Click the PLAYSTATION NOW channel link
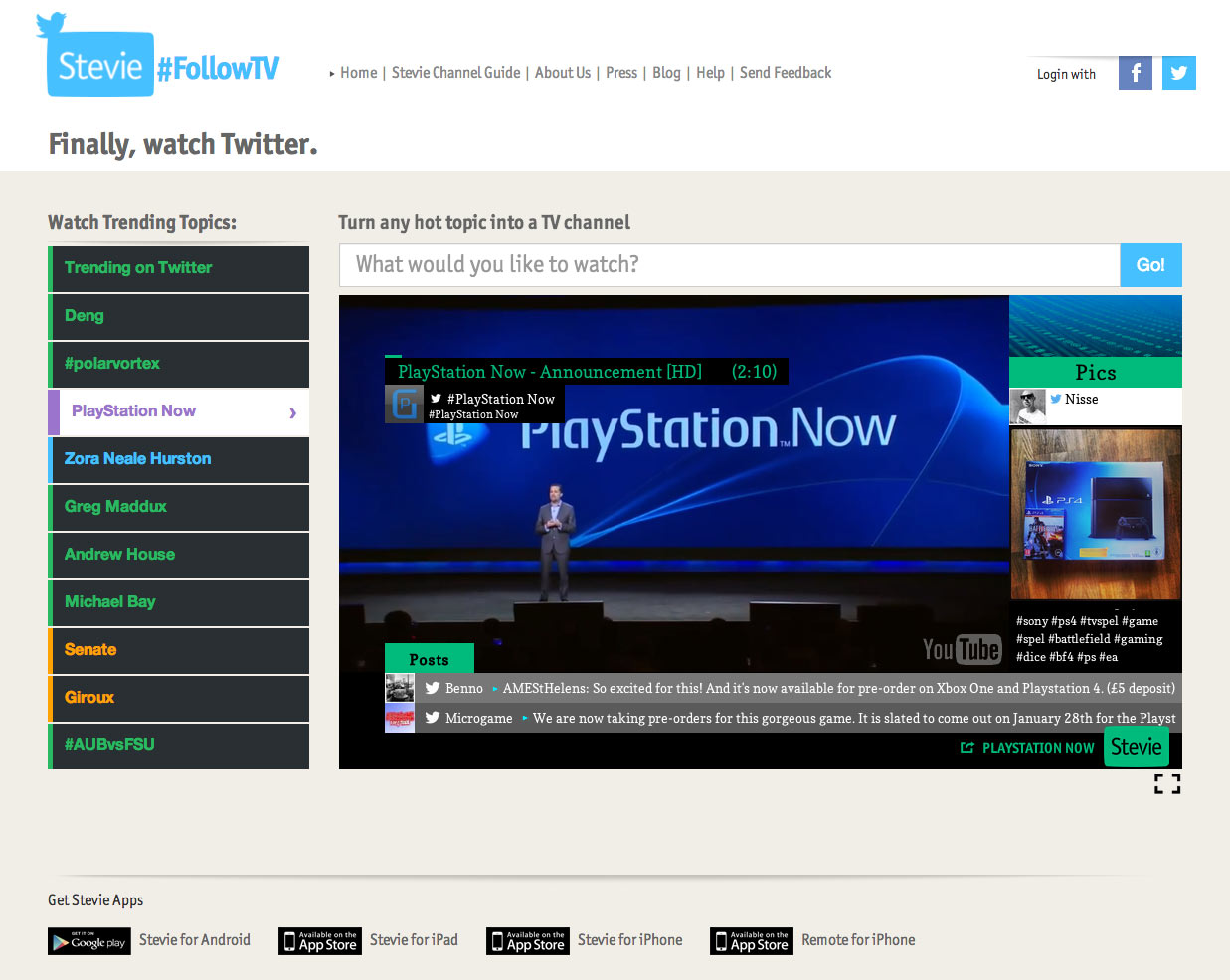Viewport: 1230px width, 980px height. [1038, 748]
